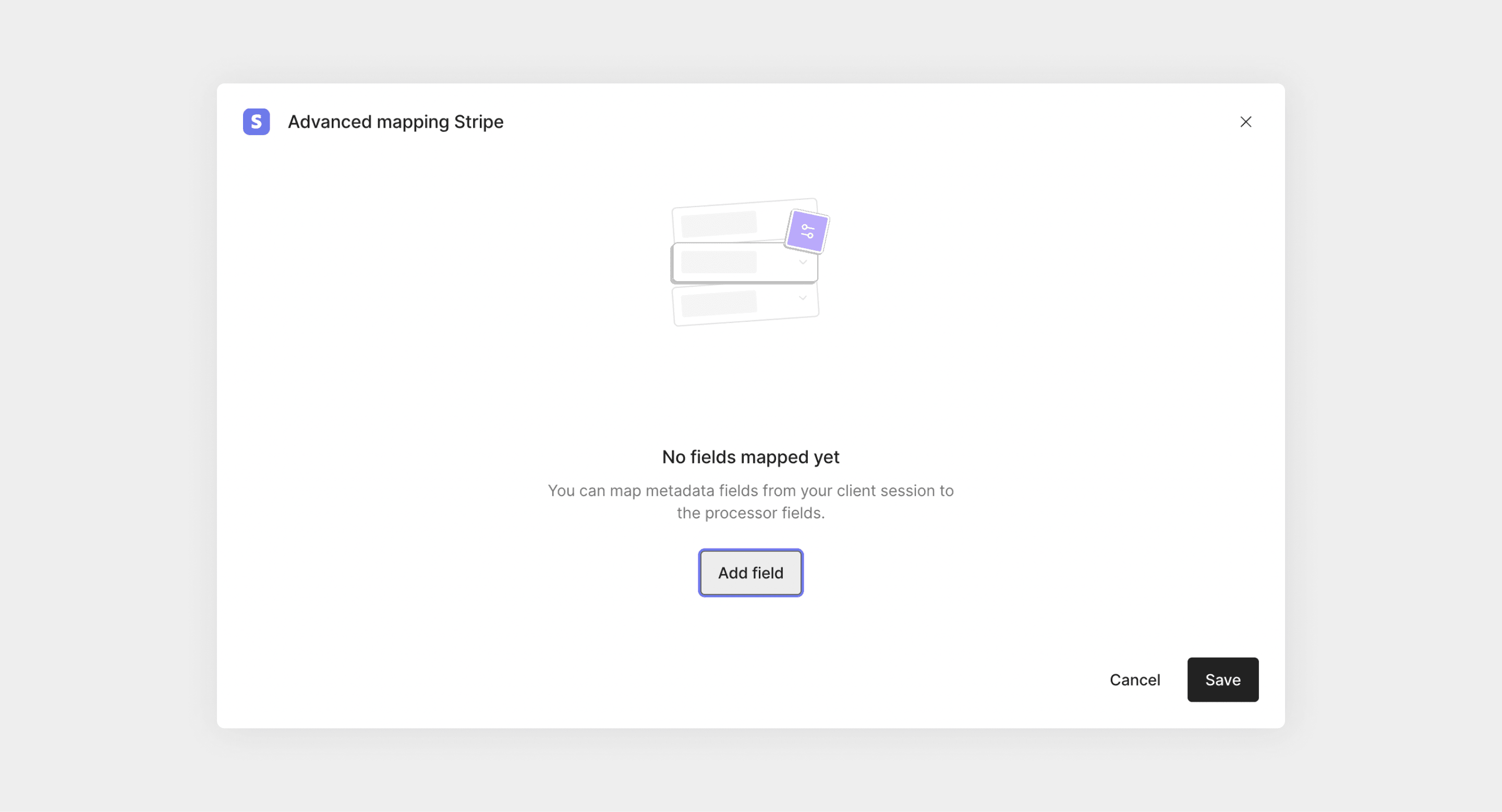Image resolution: width=1502 pixels, height=812 pixels.
Task: Save the advanced mapping
Action: point(1222,679)
